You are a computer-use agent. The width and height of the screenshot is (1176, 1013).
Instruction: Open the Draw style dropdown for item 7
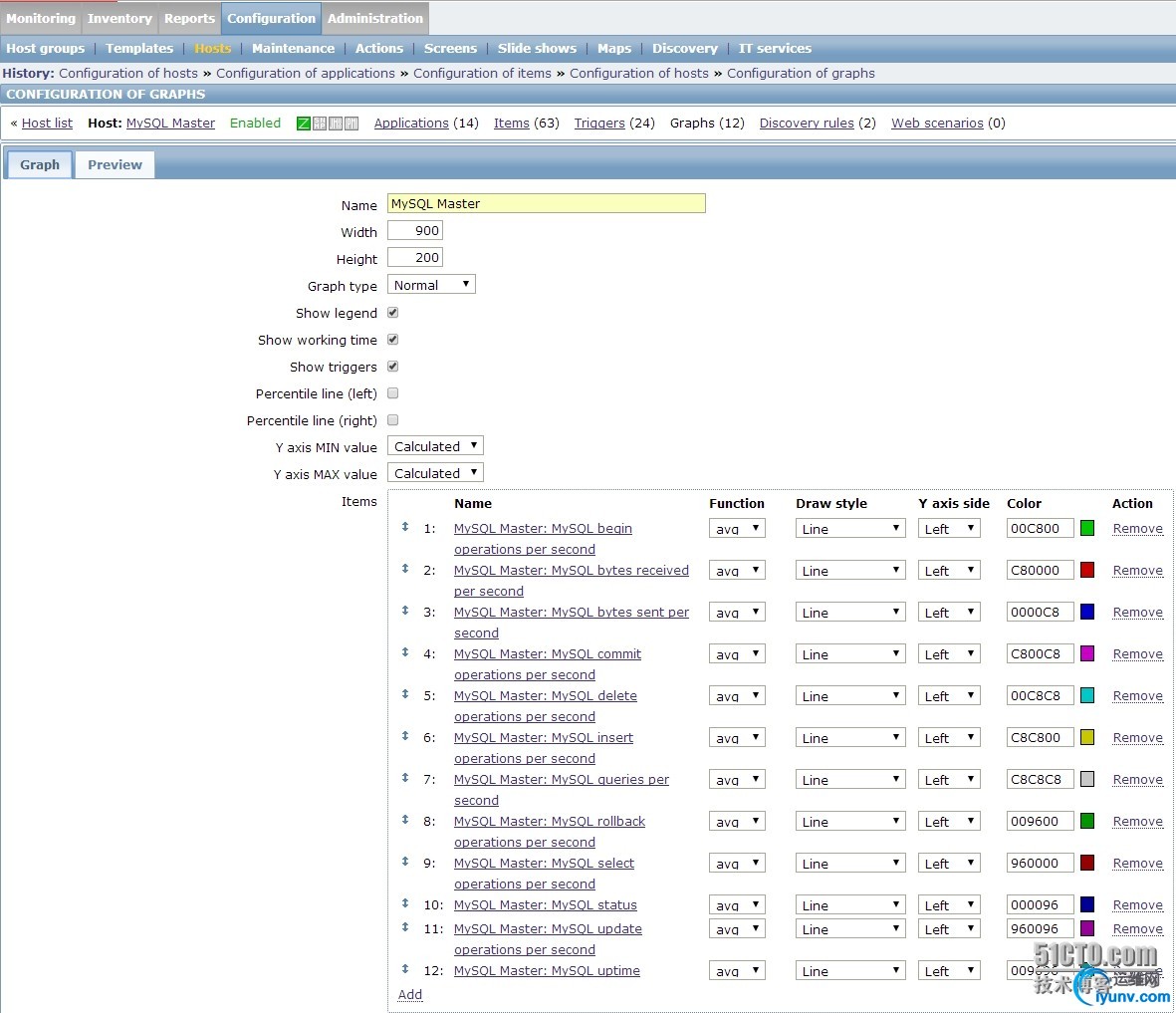click(x=850, y=780)
